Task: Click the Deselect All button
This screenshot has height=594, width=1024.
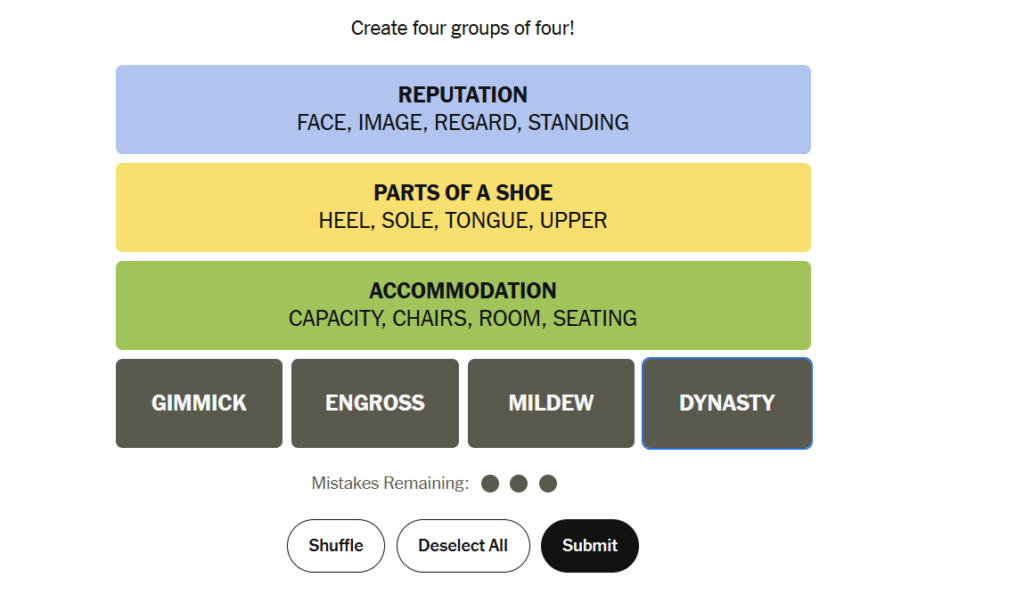Action: (463, 546)
